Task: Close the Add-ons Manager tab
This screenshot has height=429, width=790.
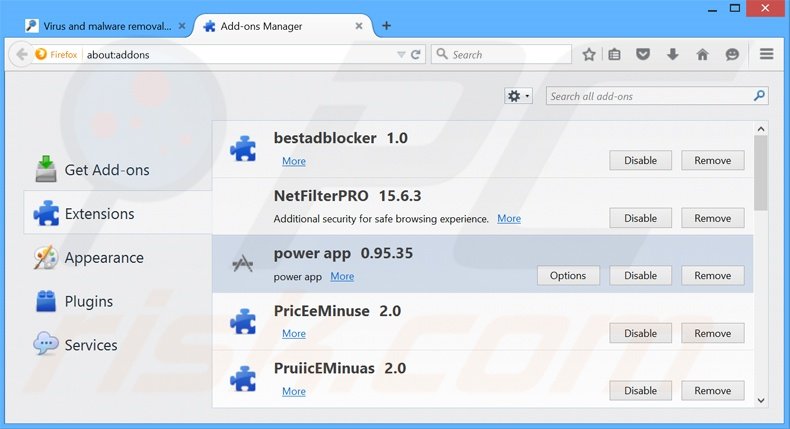Action: tap(359, 26)
